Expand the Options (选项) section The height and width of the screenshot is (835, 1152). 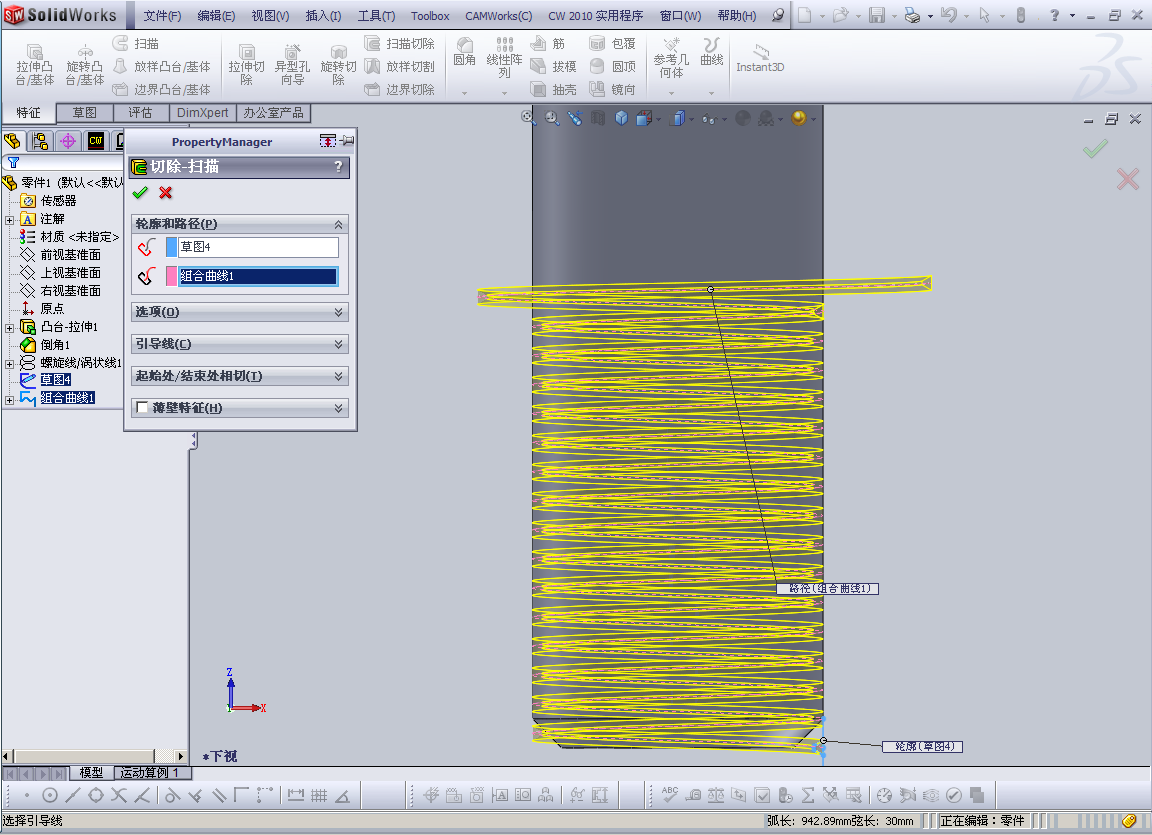(x=339, y=312)
